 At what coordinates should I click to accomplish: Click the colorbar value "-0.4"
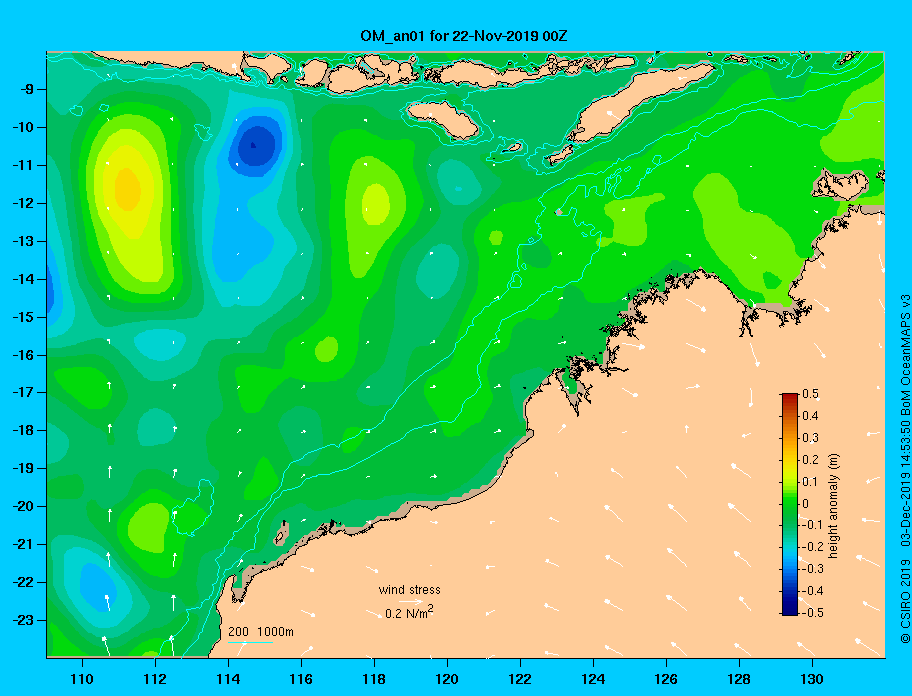coord(812,591)
